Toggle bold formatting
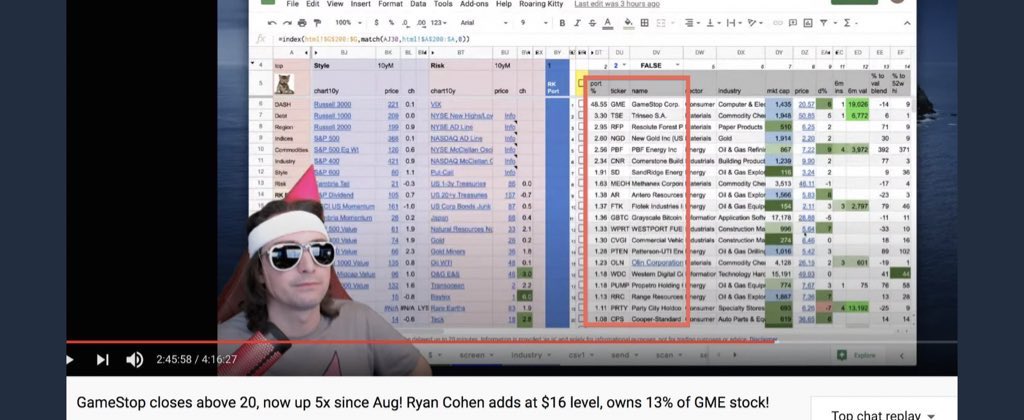Viewport: 1024px width, 420px height. pyautogui.click(x=562, y=23)
